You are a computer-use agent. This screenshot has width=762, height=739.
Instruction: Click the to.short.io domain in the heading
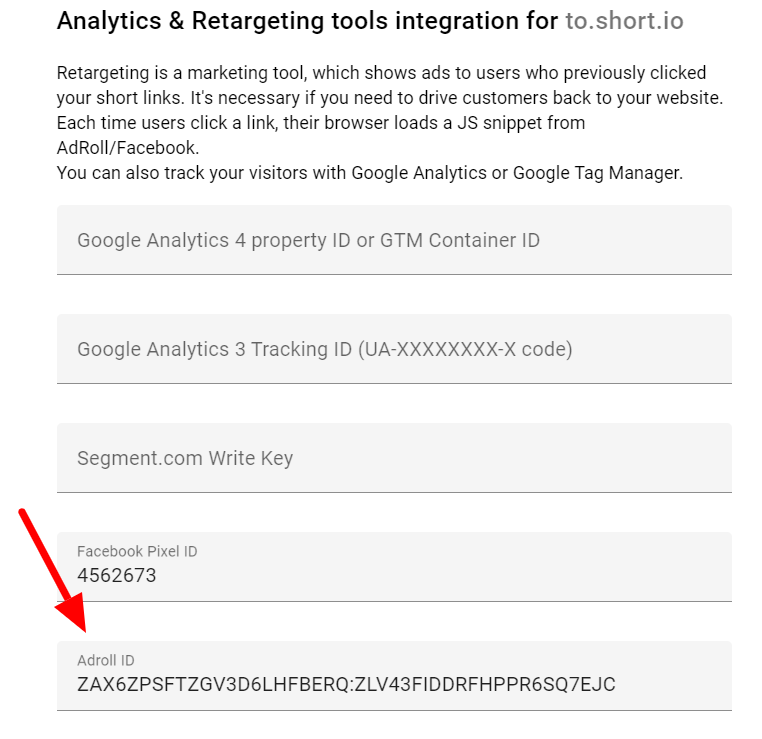click(624, 21)
